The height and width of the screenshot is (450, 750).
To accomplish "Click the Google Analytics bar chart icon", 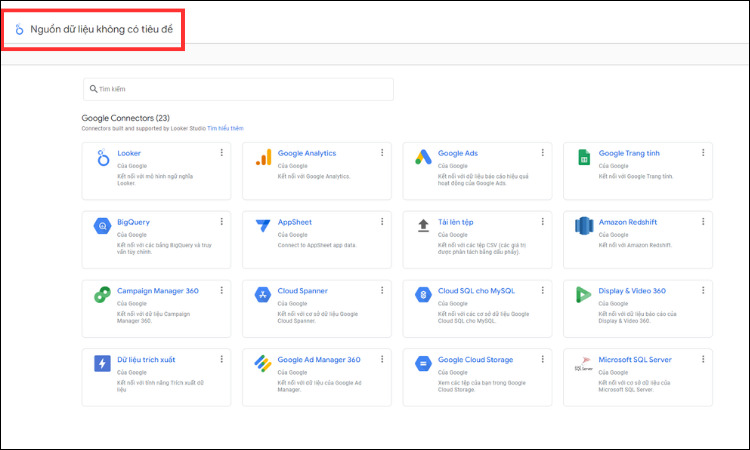I will (x=264, y=157).
